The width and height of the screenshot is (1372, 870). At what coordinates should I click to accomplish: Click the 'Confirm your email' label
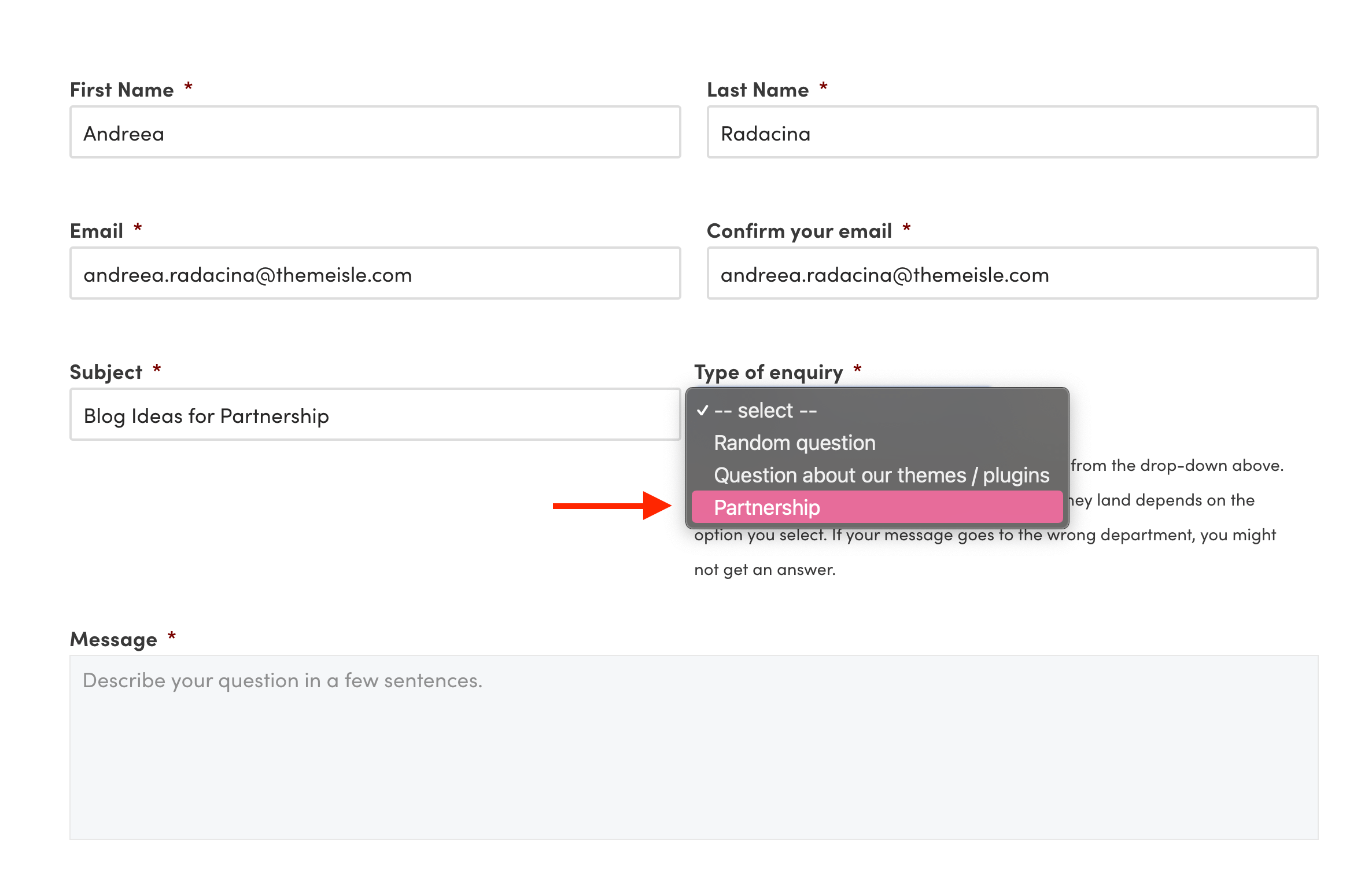(x=799, y=231)
